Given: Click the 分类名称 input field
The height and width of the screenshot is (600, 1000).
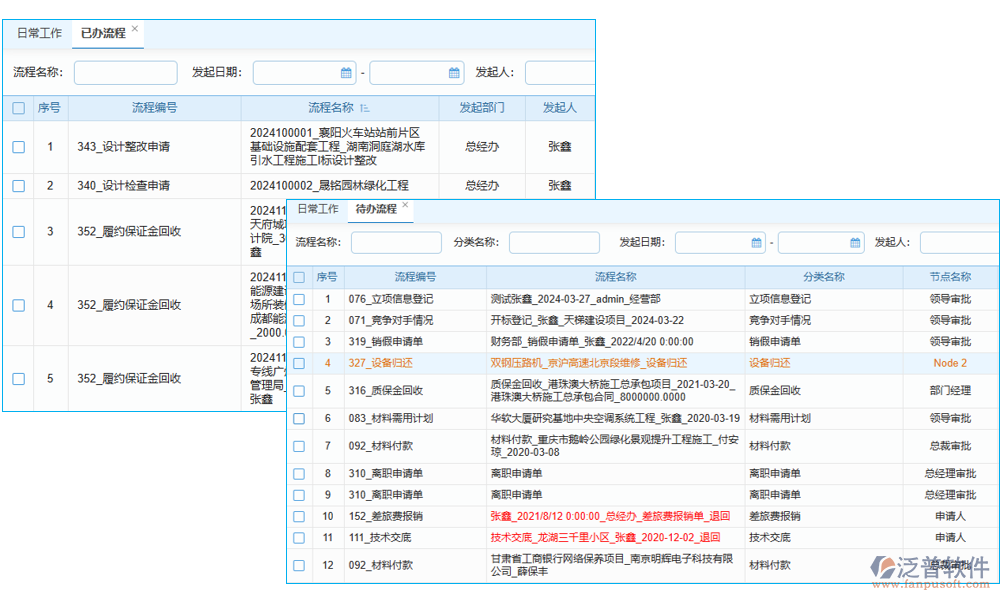Looking at the screenshot, I should click(553, 242).
